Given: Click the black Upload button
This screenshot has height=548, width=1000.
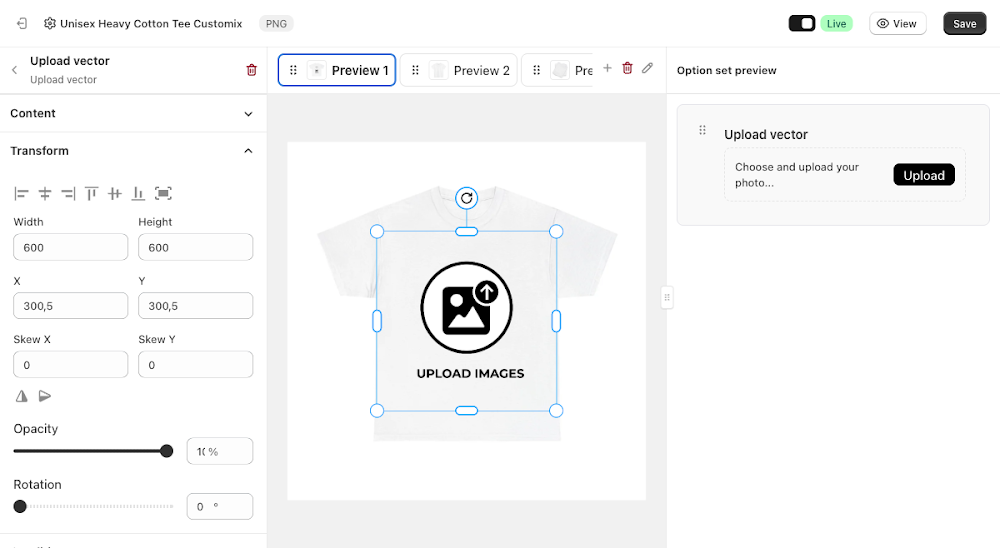Looking at the screenshot, I should (923, 175).
